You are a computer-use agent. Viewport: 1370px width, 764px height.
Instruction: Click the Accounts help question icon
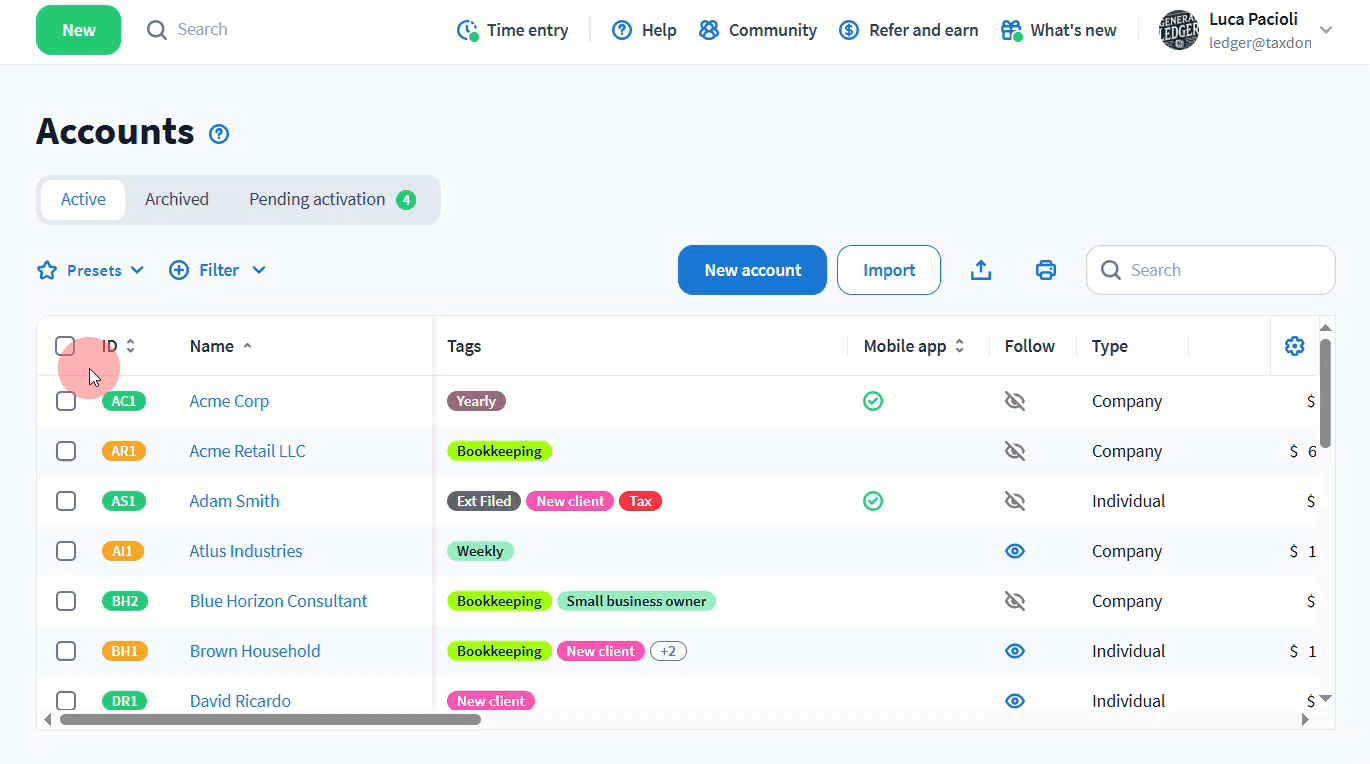coord(219,134)
